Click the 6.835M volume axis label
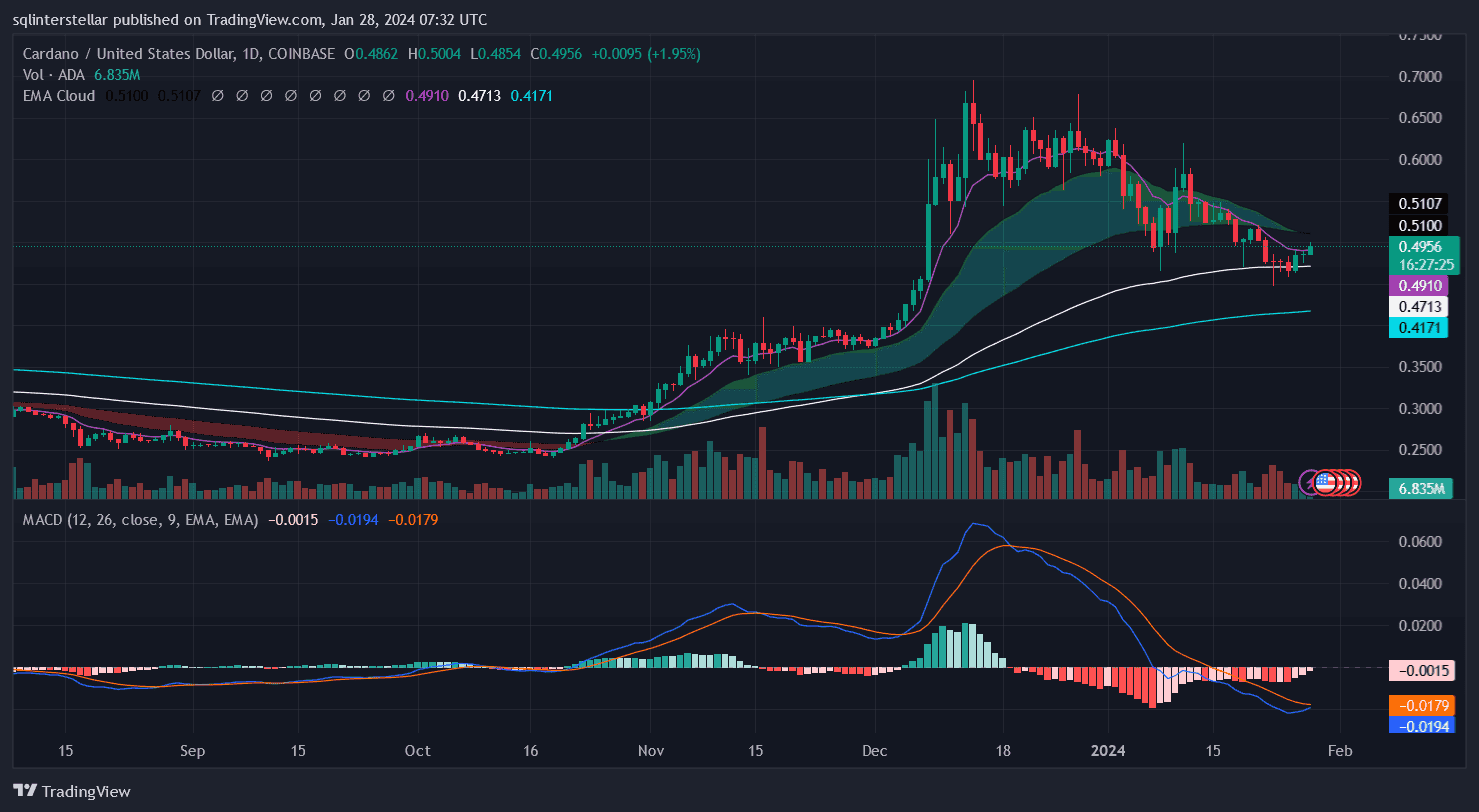Viewport: 1479px width, 812px height. click(1417, 489)
